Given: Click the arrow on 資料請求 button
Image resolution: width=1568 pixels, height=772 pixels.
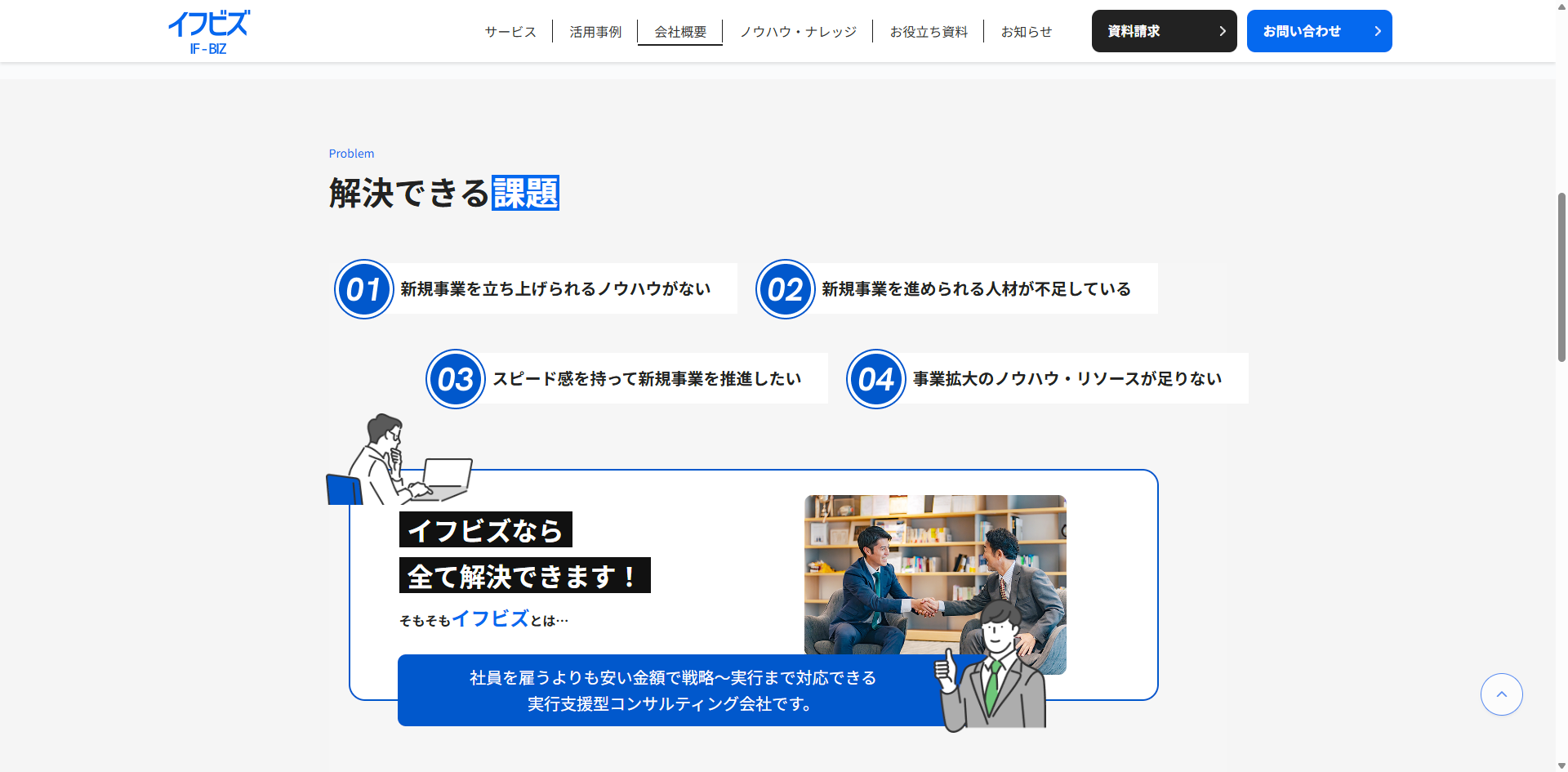Looking at the screenshot, I should (x=1222, y=31).
